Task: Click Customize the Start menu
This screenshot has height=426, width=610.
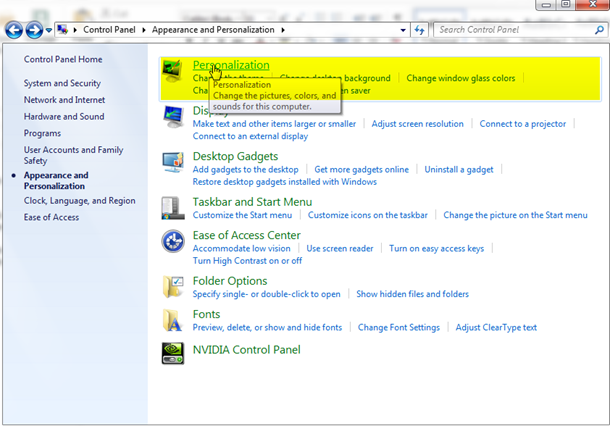Action: 242,215
